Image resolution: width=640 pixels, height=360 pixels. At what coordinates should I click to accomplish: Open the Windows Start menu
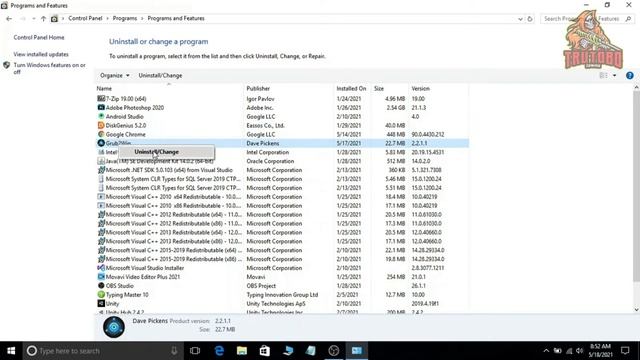tap(11, 351)
